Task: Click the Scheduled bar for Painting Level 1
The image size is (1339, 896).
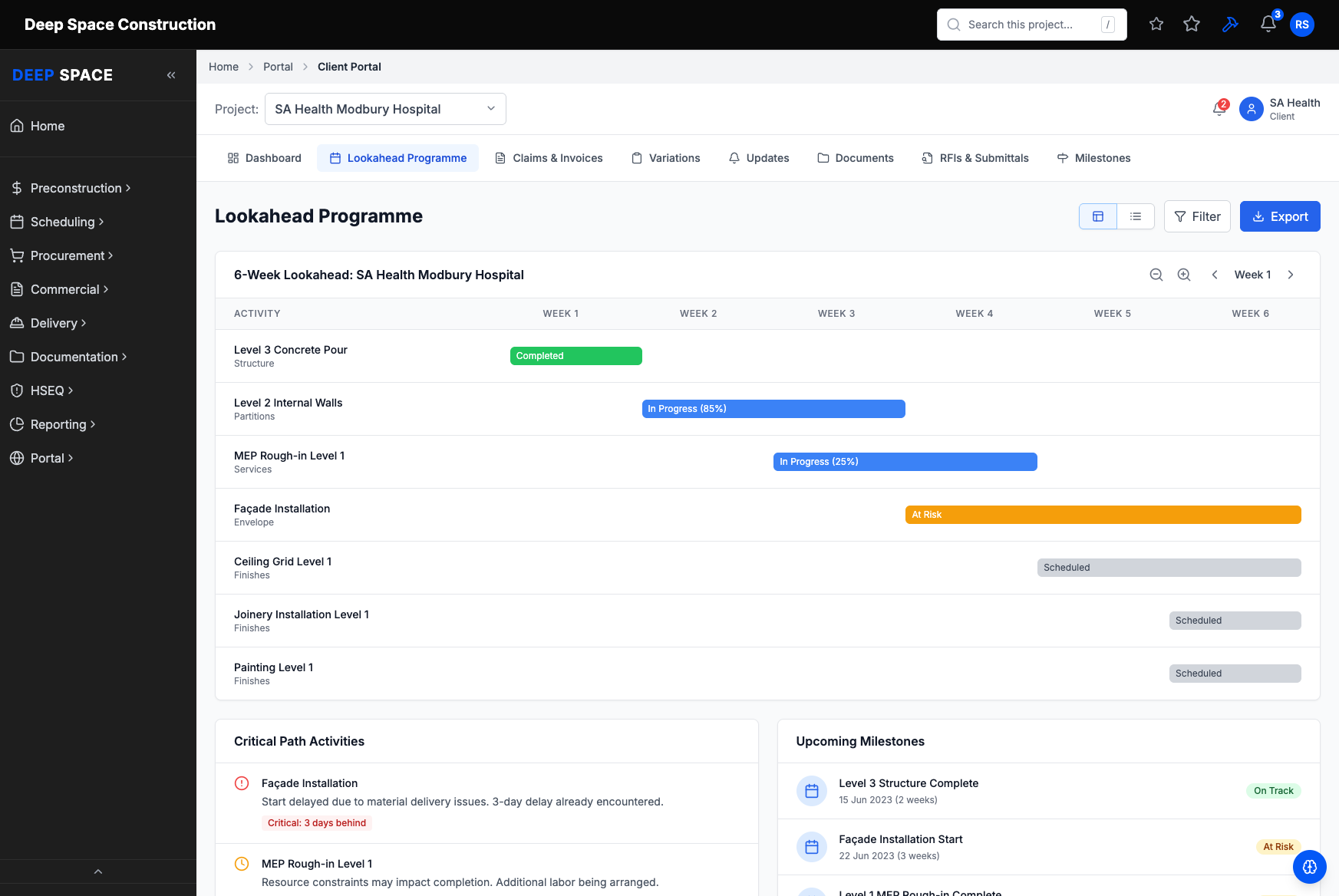Action: (x=1235, y=674)
